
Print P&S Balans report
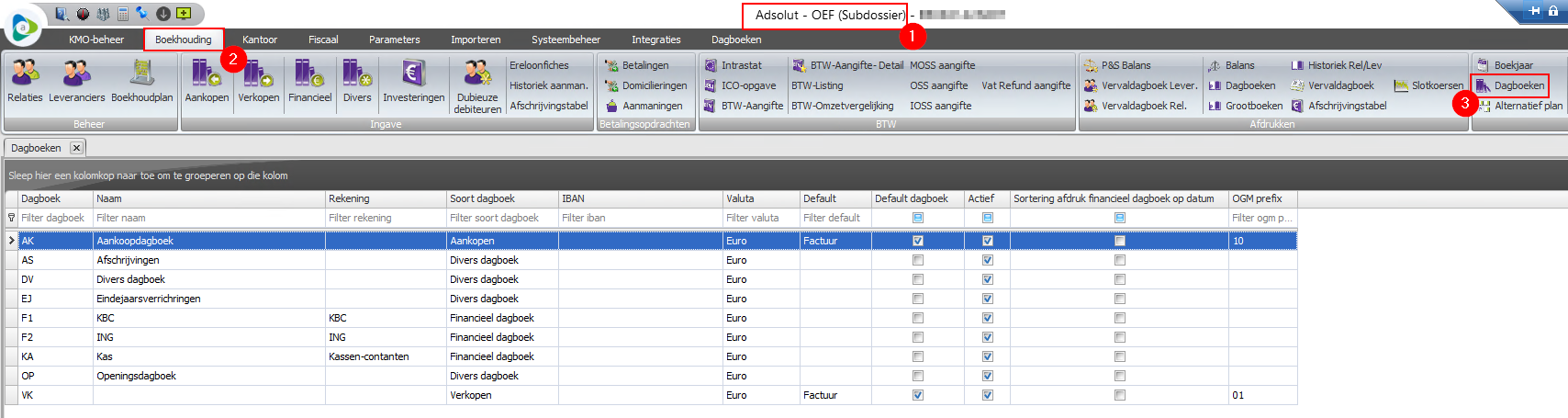(x=1116, y=65)
